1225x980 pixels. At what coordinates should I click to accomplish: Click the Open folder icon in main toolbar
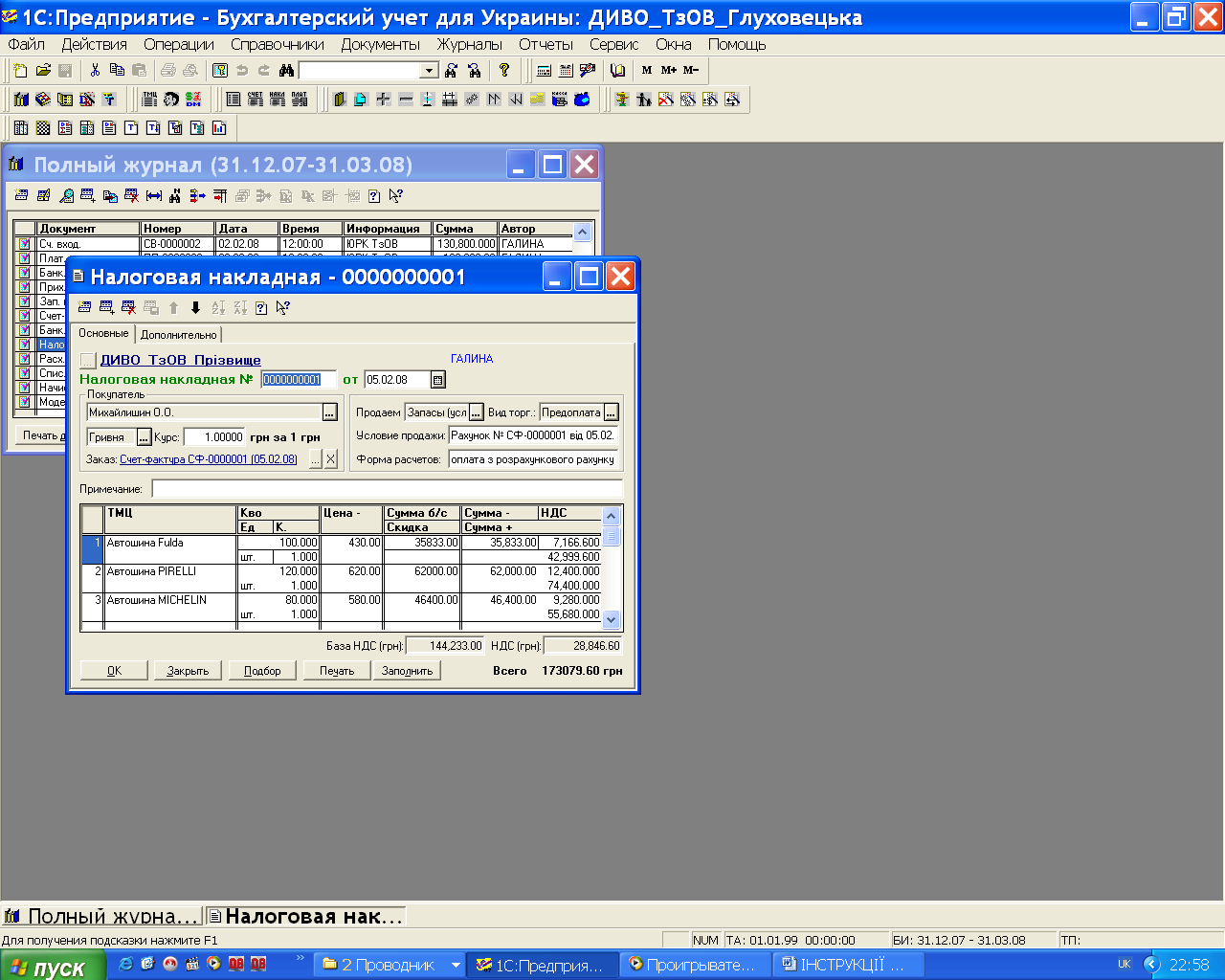(x=43, y=70)
